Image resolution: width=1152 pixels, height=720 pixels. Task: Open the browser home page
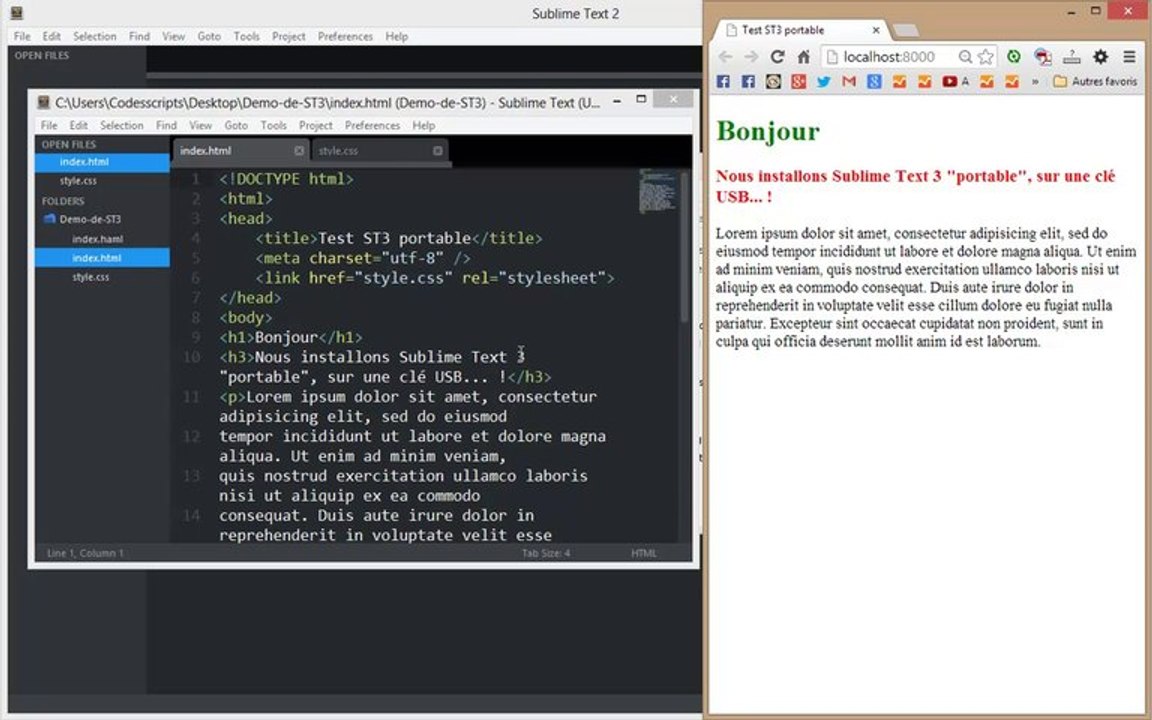click(x=803, y=57)
